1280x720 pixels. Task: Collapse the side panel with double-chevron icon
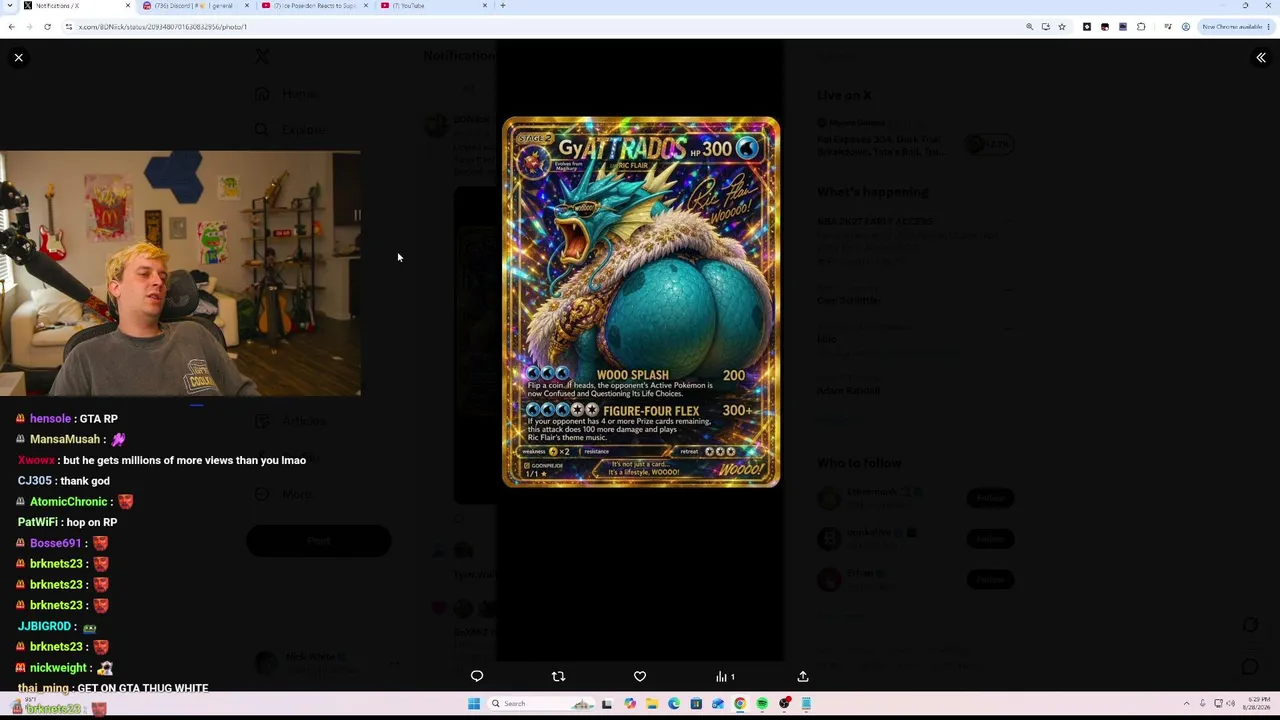1261,58
